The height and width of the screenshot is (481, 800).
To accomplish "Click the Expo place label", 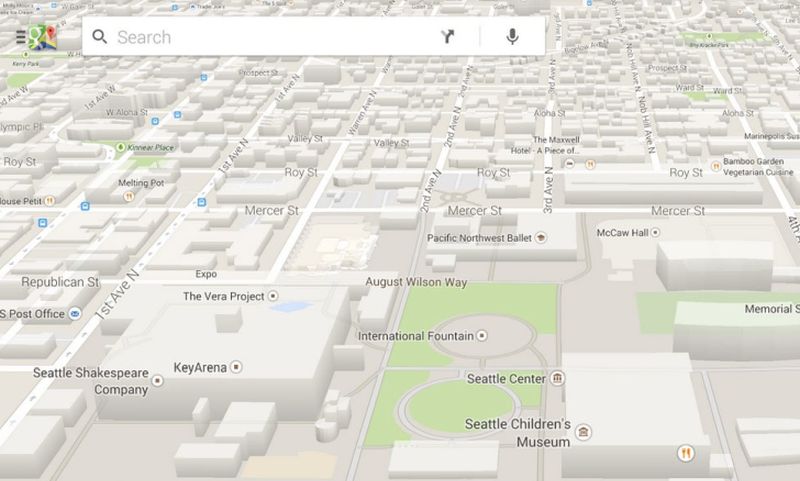I will 207,273.
